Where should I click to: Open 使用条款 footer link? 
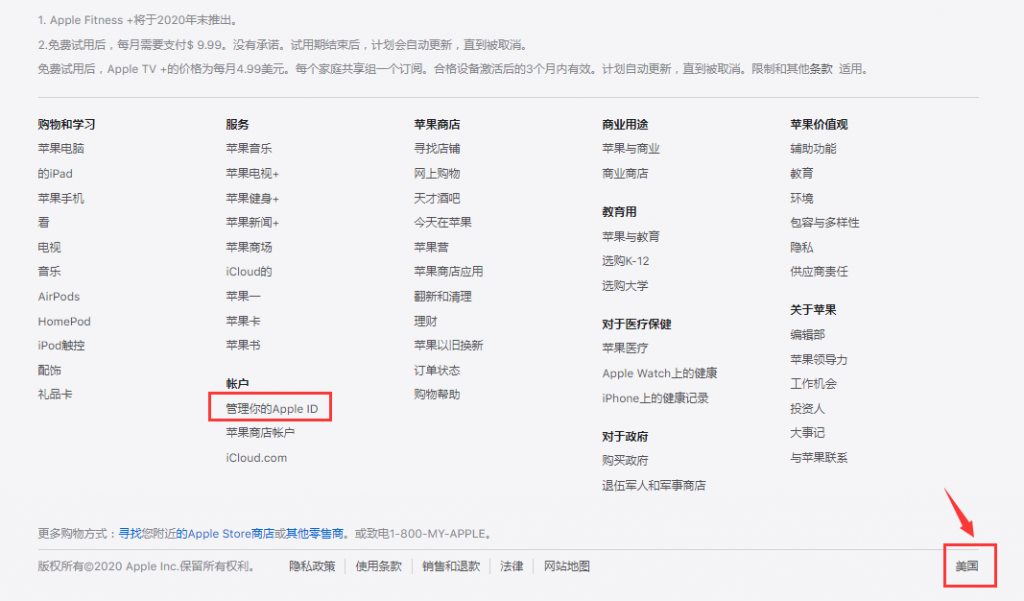point(379,566)
